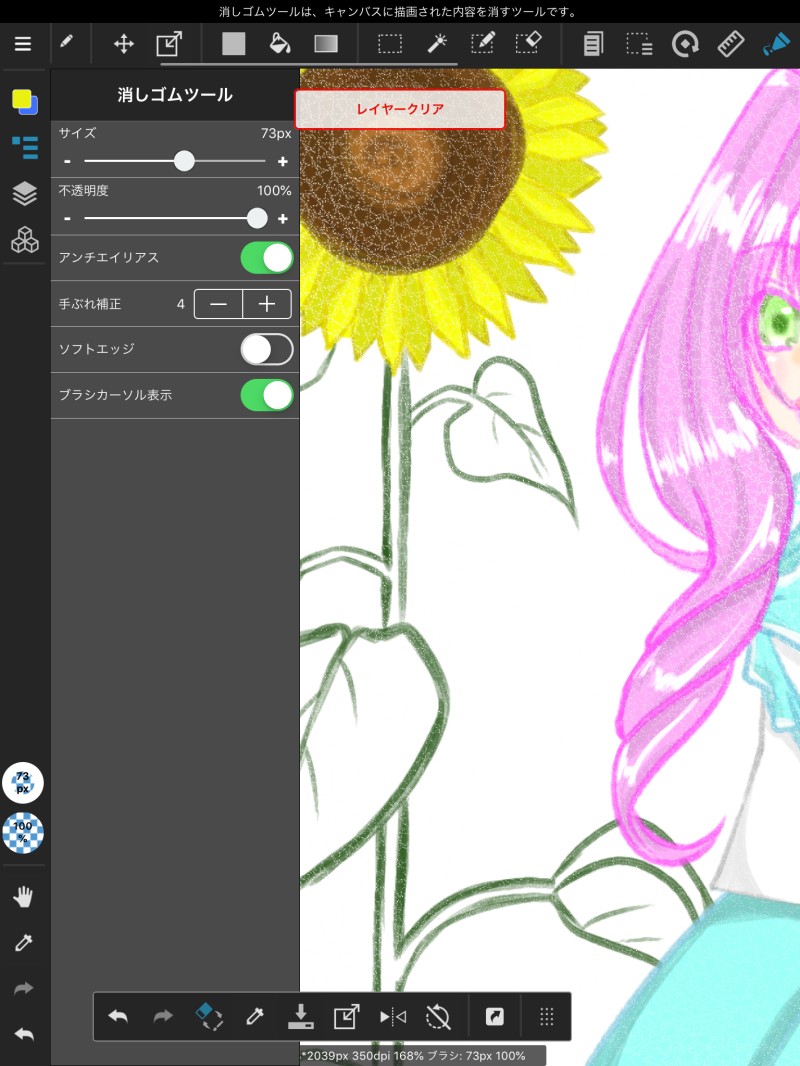Toggle the Anti-aliasing switch
The height and width of the screenshot is (1066, 800).
pos(267,258)
